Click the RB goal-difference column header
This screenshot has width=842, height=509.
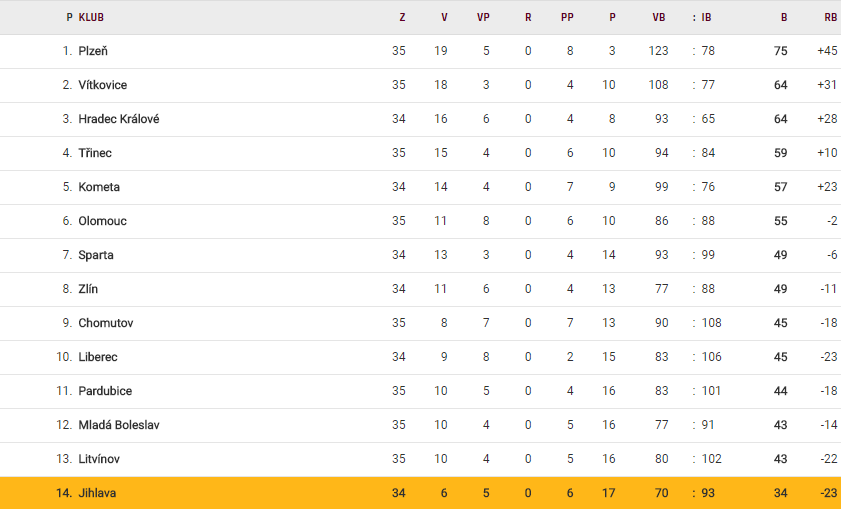pos(830,17)
